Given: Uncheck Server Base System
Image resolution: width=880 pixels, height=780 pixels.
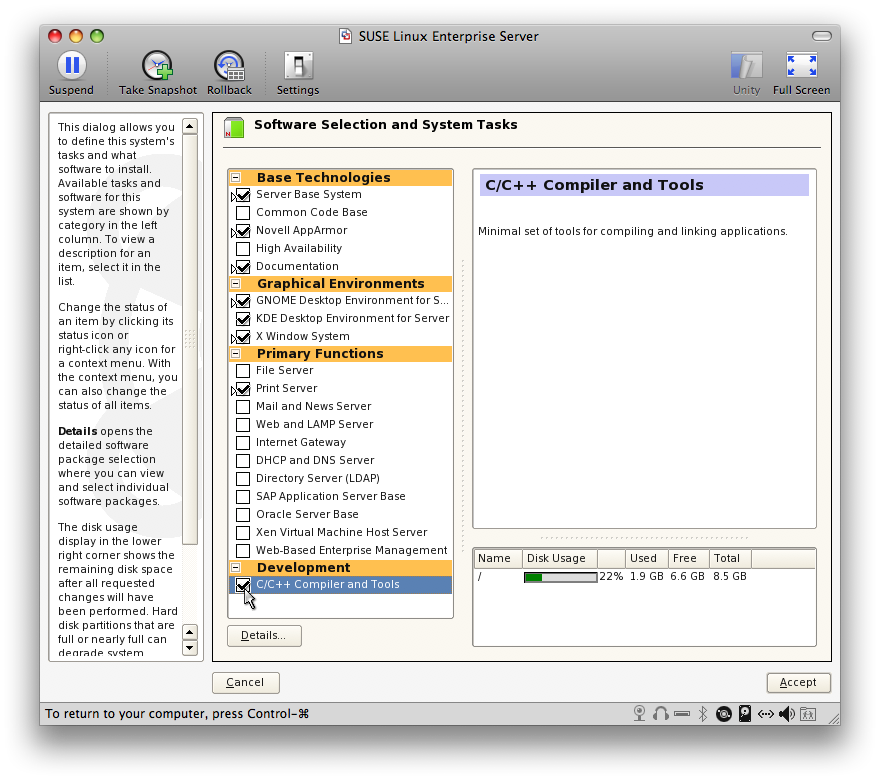Looking at the screenshot, I should tap(243, 195).
